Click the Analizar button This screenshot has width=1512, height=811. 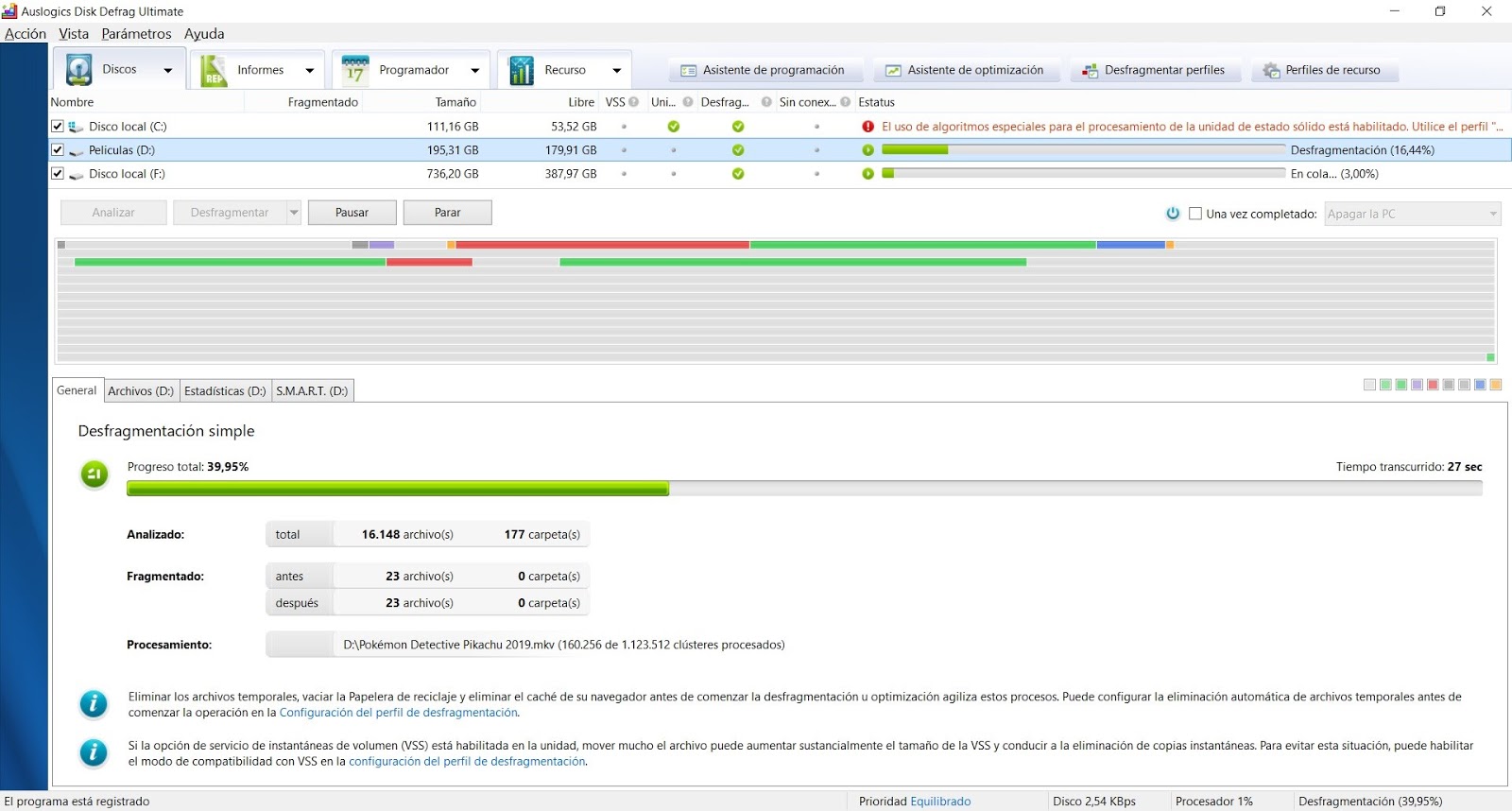113,213
